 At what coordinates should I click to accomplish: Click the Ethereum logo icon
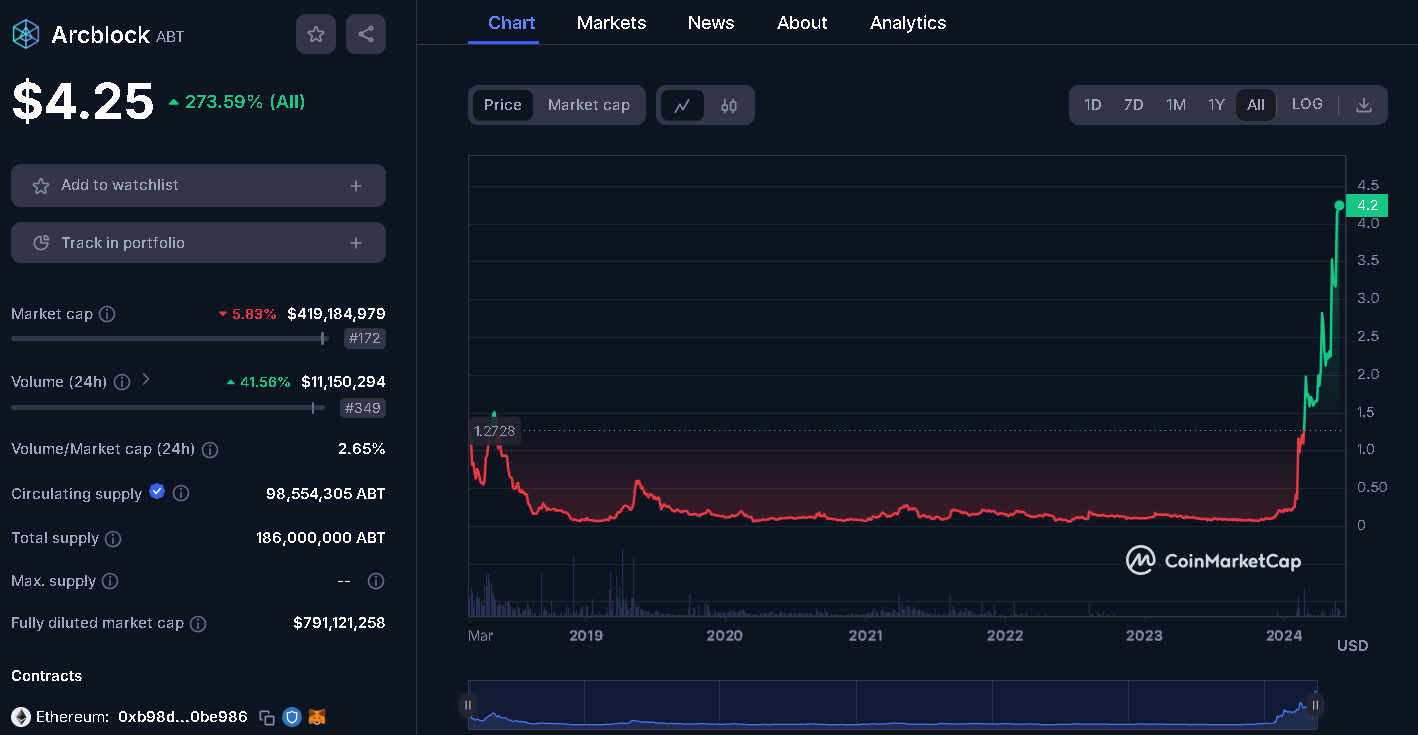tap(21, 717)
